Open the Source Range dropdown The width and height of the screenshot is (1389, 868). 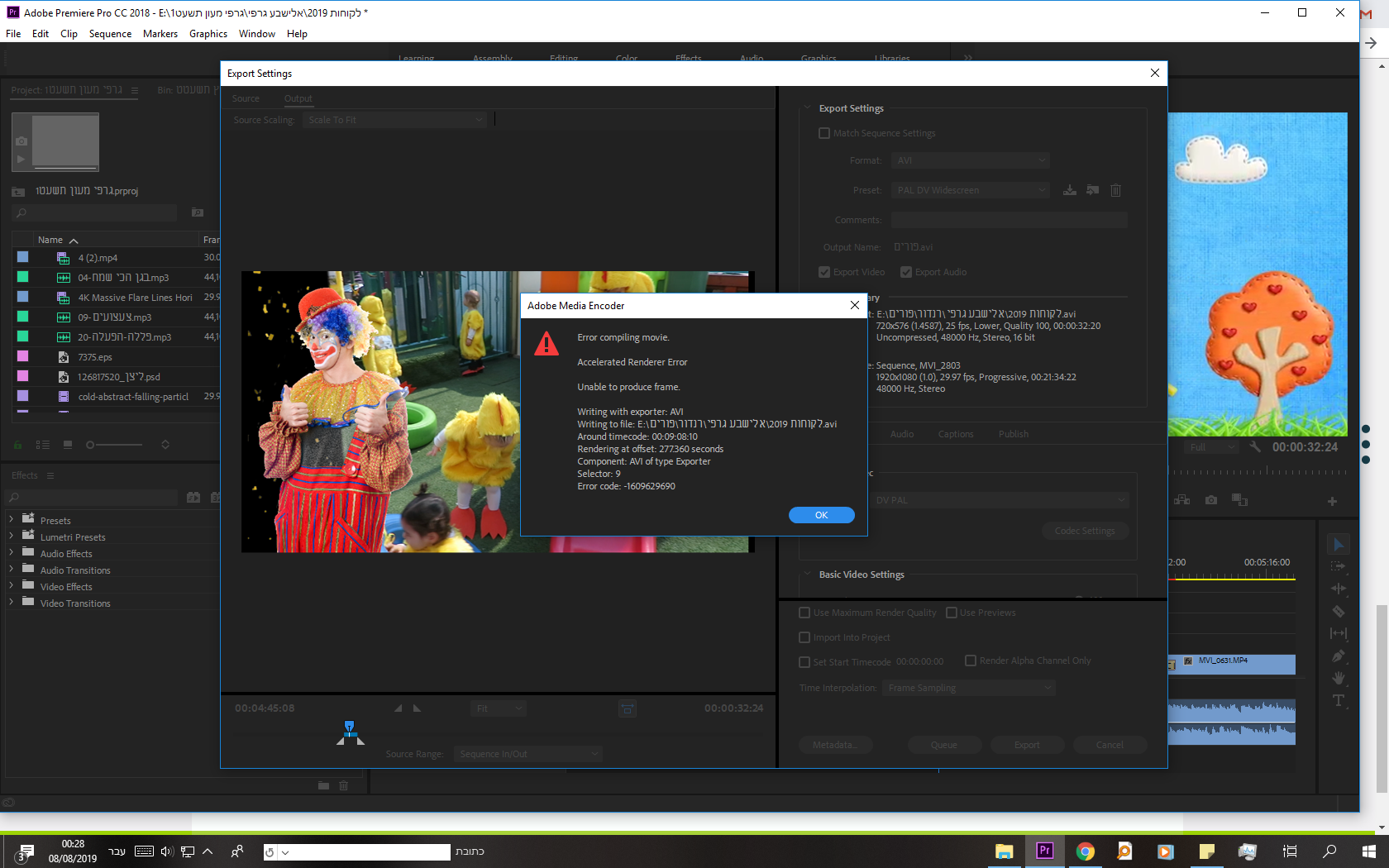coord(528,754)
